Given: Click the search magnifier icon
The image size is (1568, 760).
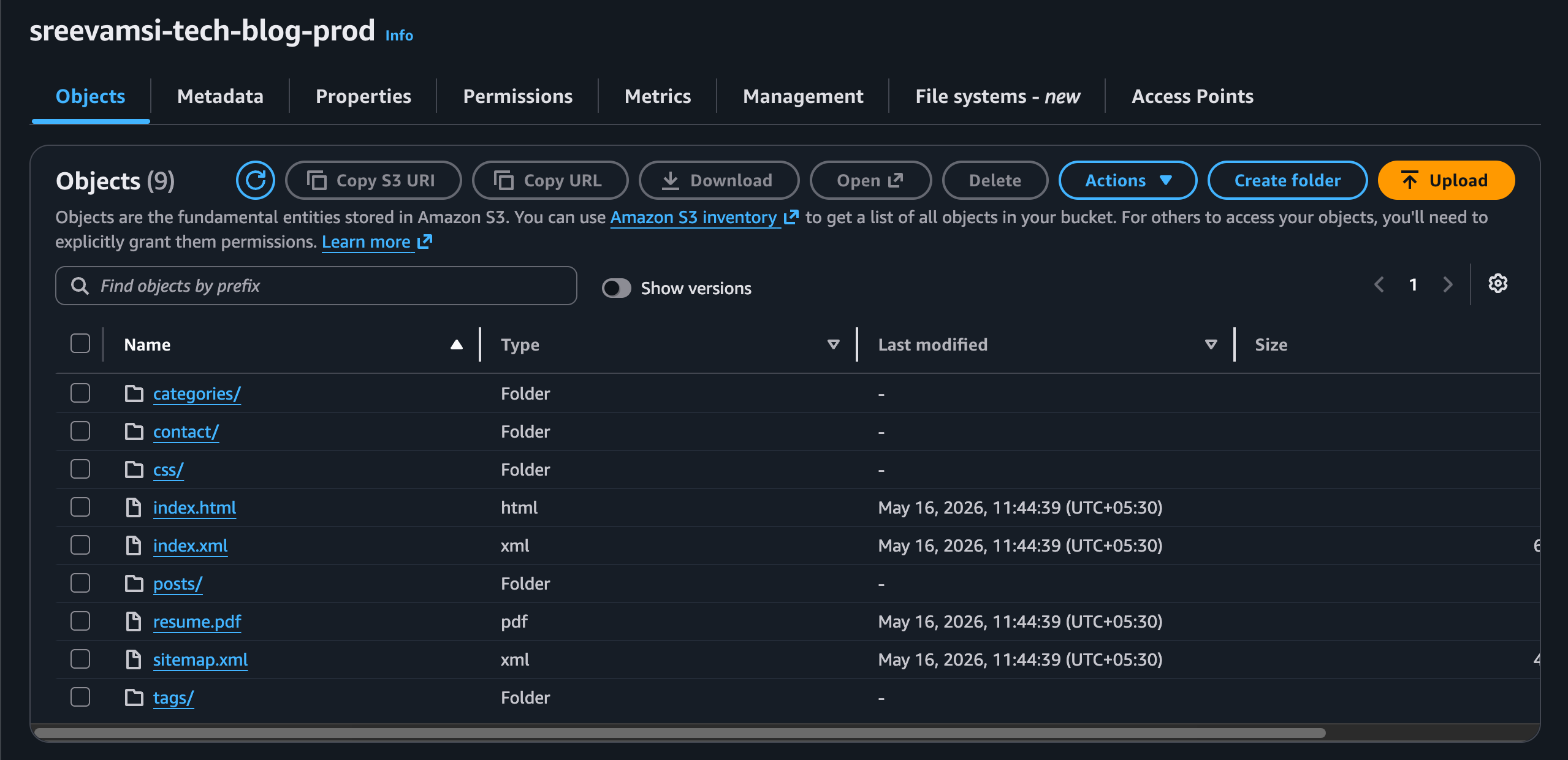Looking at the screenshot, I should (80, 286).
